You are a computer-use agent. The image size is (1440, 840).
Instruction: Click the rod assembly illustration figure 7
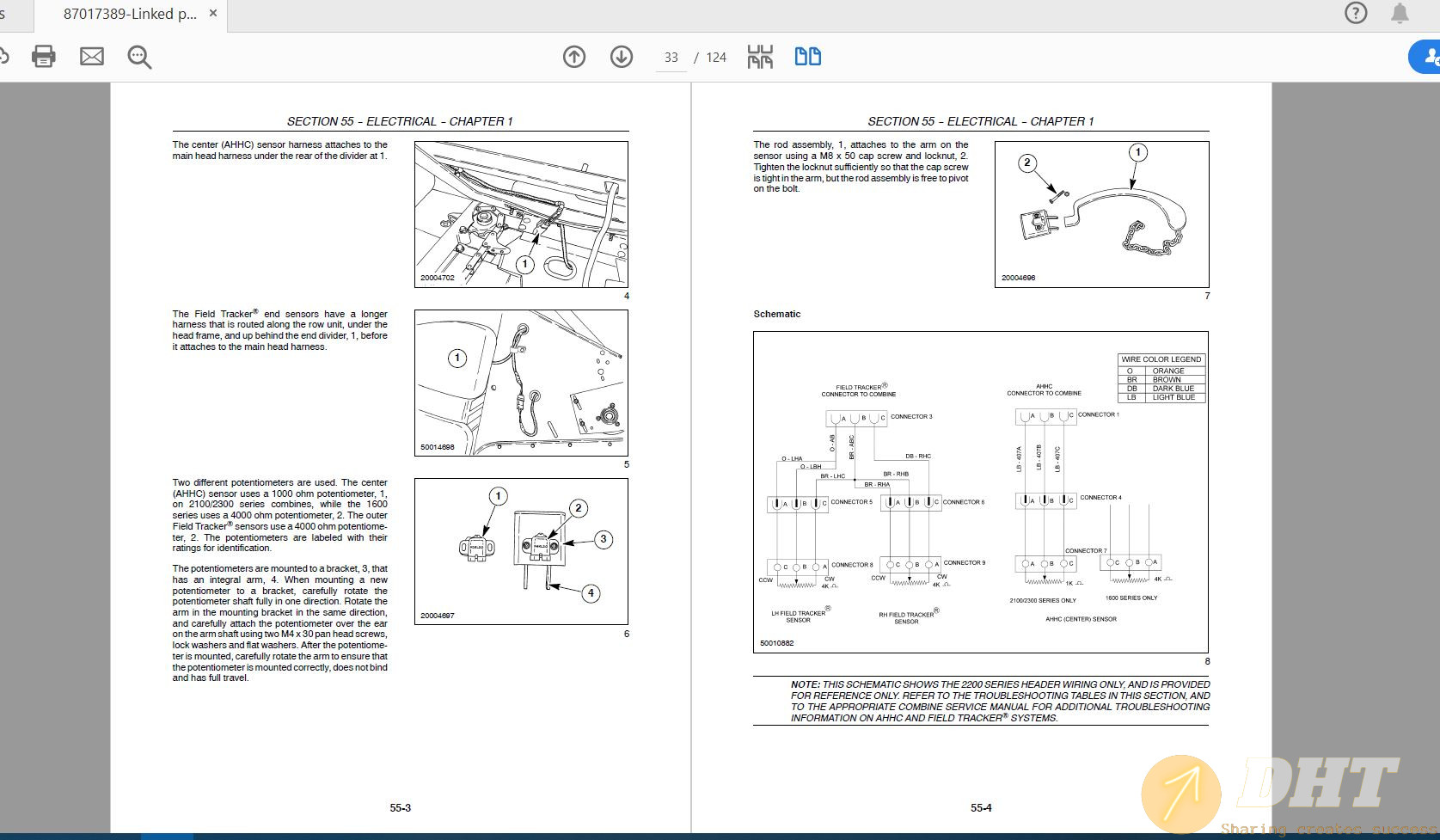pyautogui.click(x=1101, y=214)
